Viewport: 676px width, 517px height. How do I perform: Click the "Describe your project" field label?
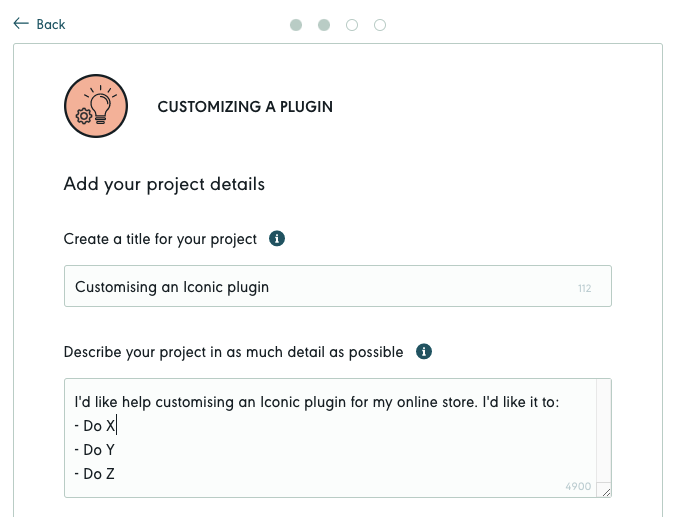click(233, 352)
